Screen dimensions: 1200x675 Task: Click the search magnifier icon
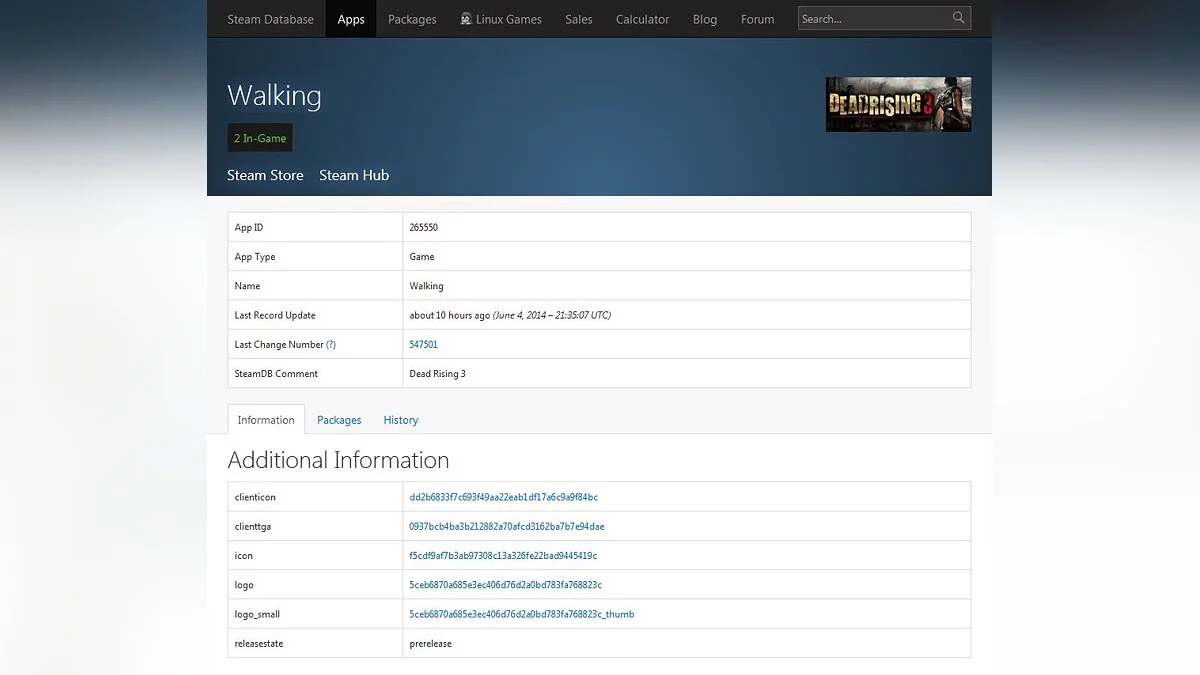click(958, 18)
